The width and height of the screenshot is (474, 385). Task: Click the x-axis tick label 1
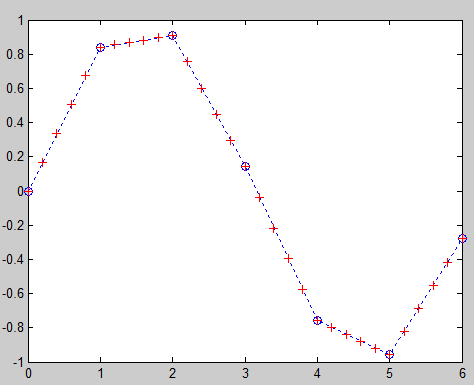click(x=100, y=373)
